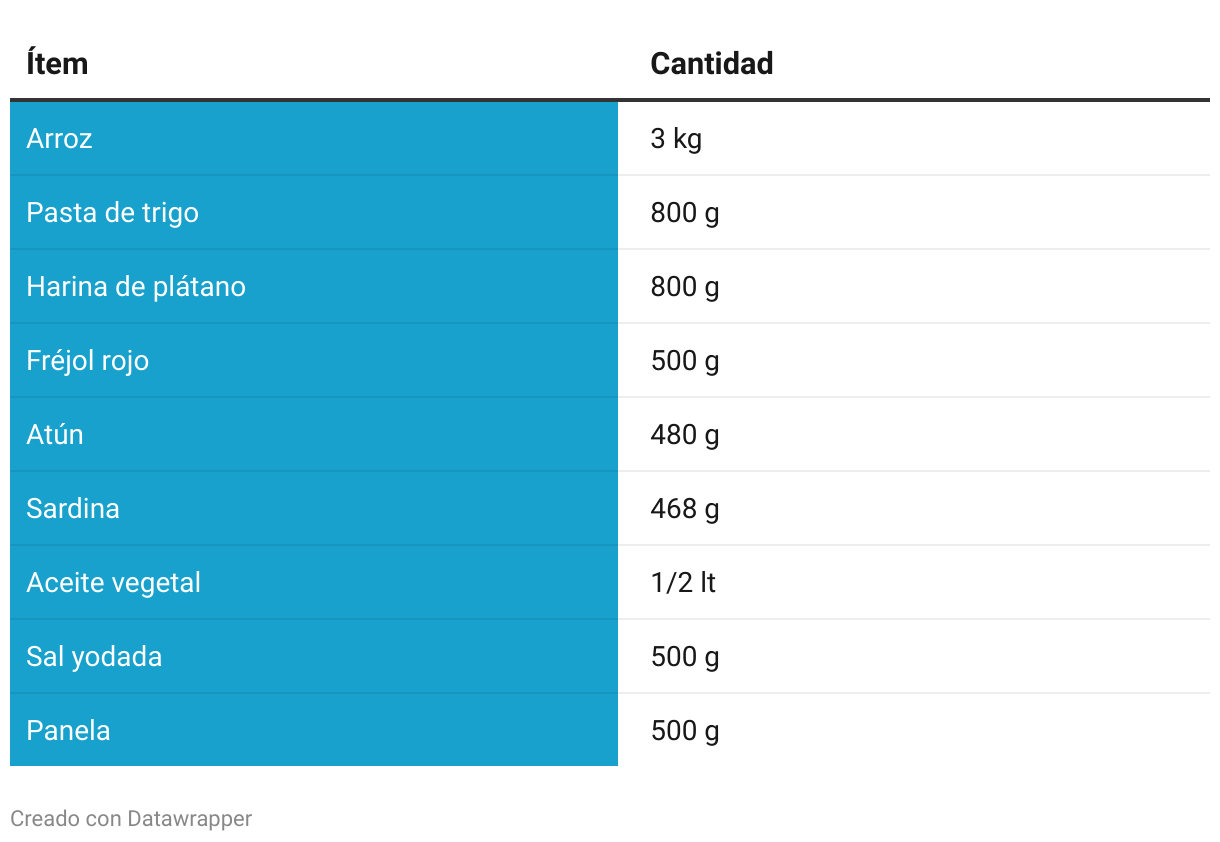Image resolution: width=1220 pixels, height=842 pixels.
Task: Select the Aceite vegetal cell
Action: pos(314,582)
